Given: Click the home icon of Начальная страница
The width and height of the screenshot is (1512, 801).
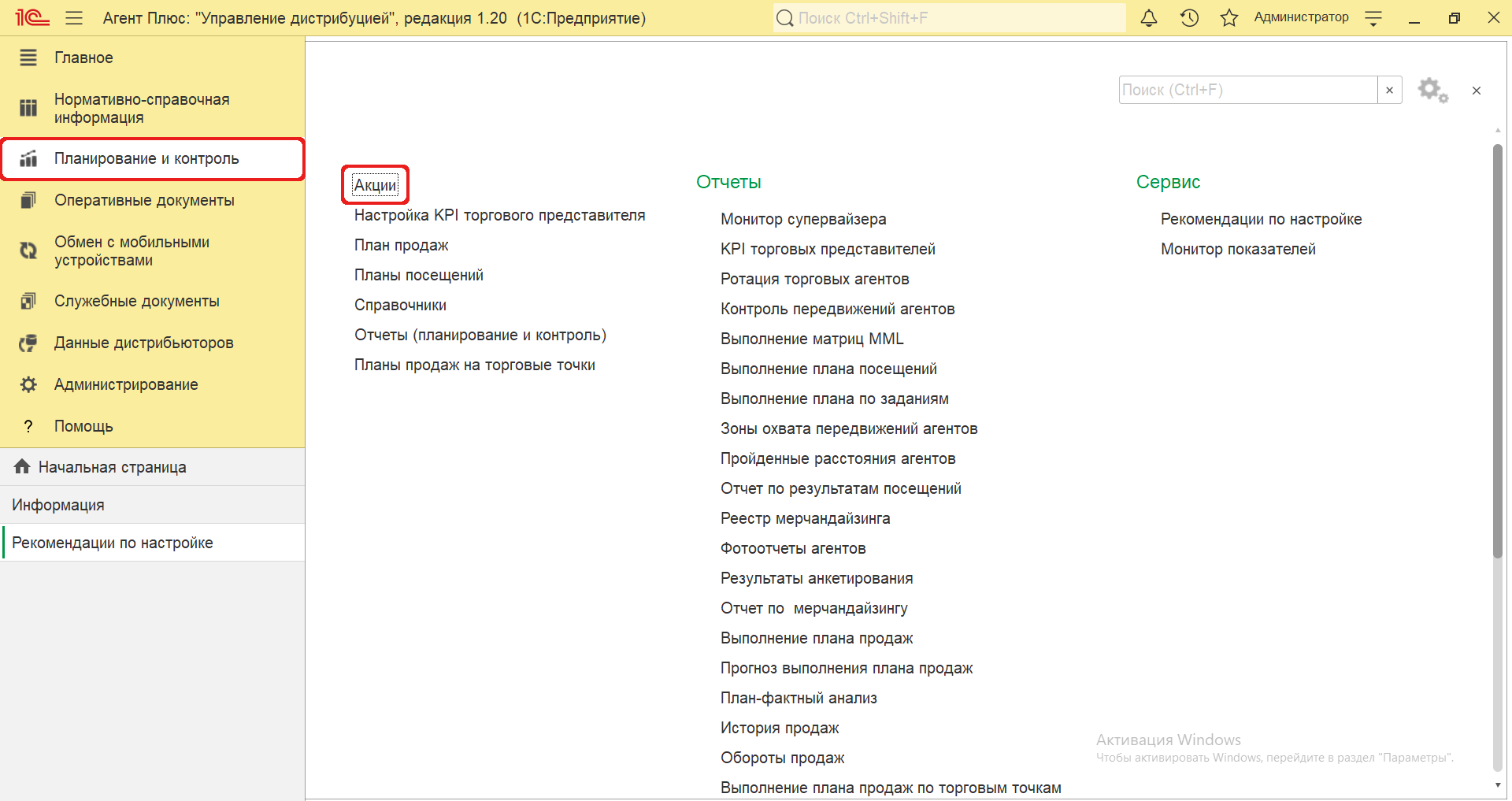Looking at the screenshot, I should tap(22, 466).
